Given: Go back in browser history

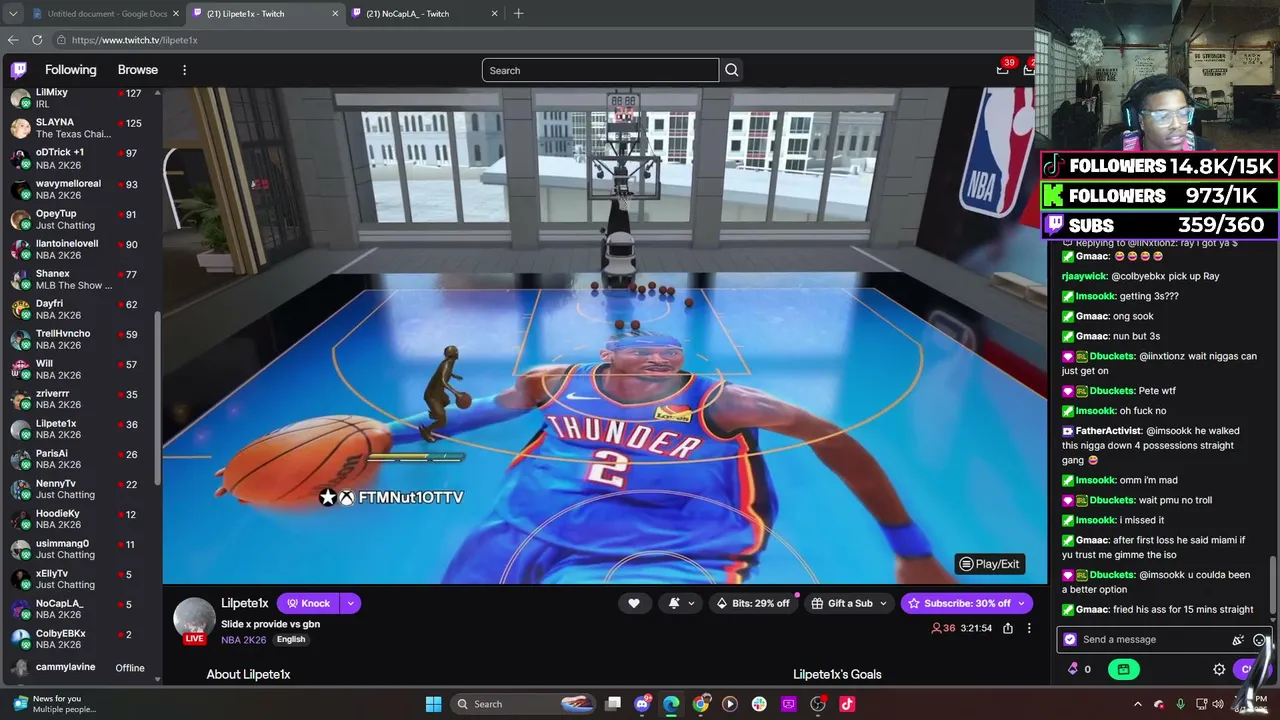Looking at the screenshot, I should click(x=13, y=40).
